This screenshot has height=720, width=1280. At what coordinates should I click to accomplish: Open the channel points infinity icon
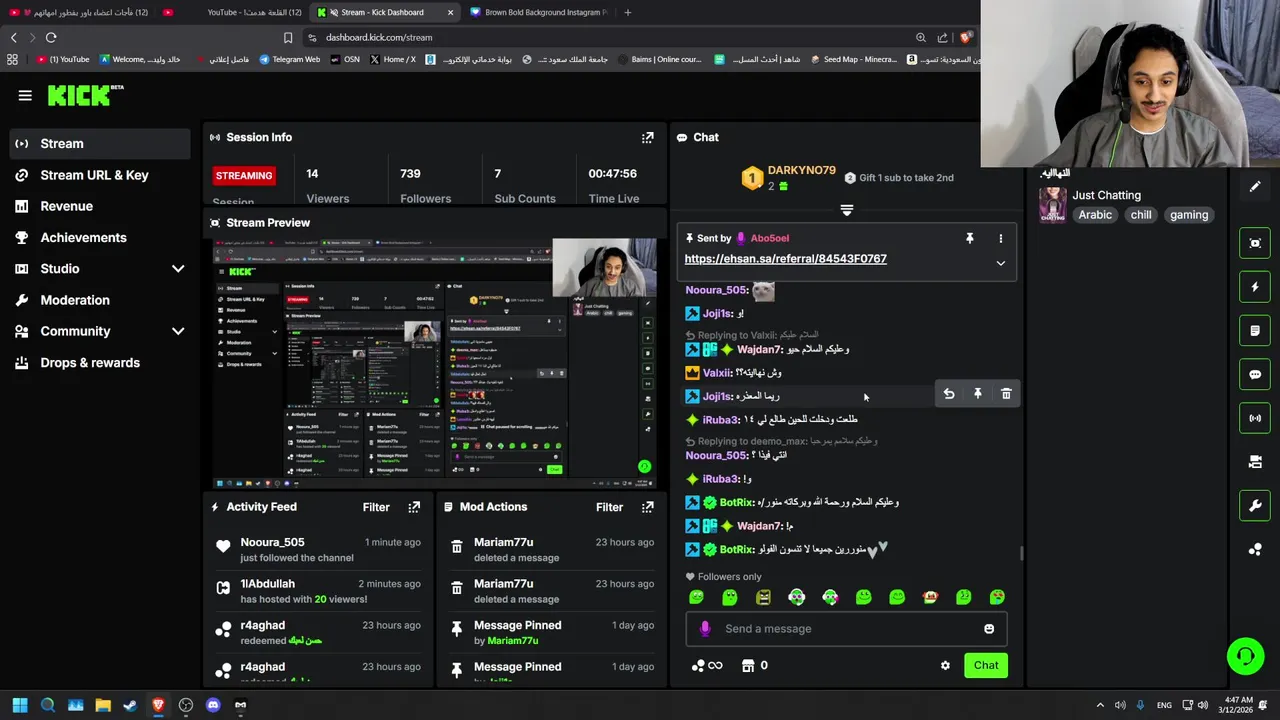point(707,665)
